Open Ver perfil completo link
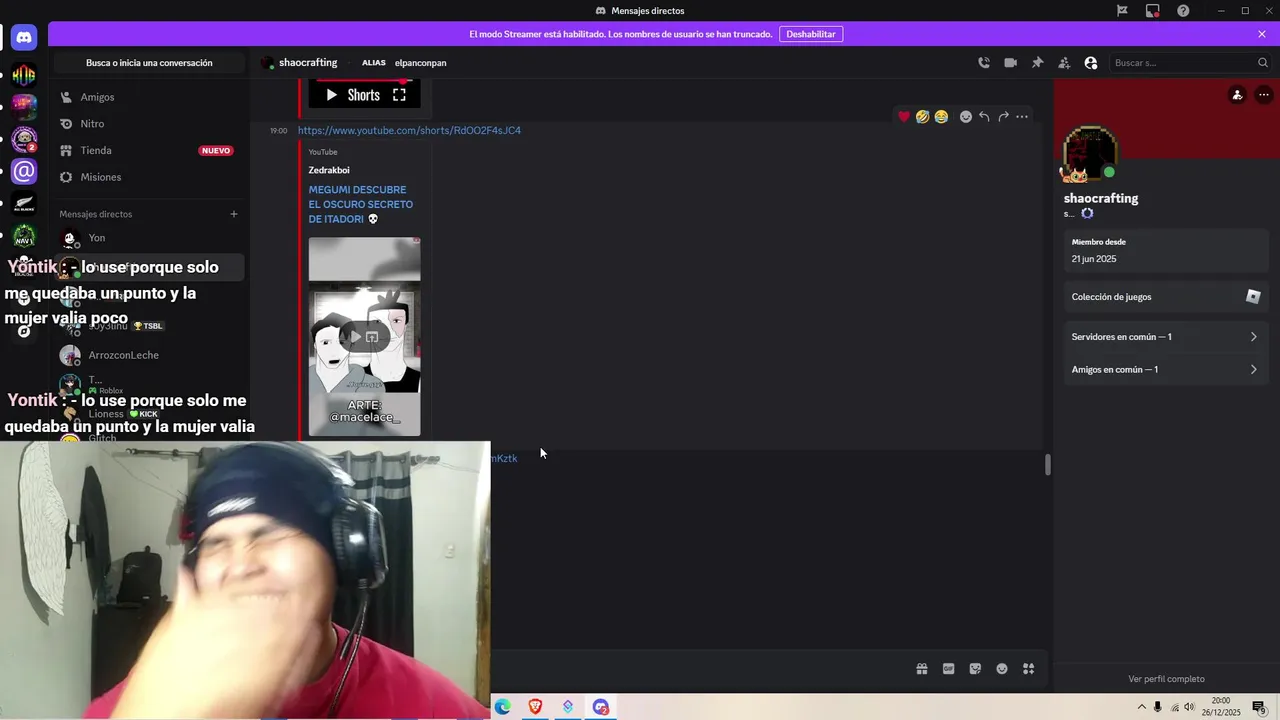The height and width of the screenshot is (720, 1280). click(x=1166, y=679)
